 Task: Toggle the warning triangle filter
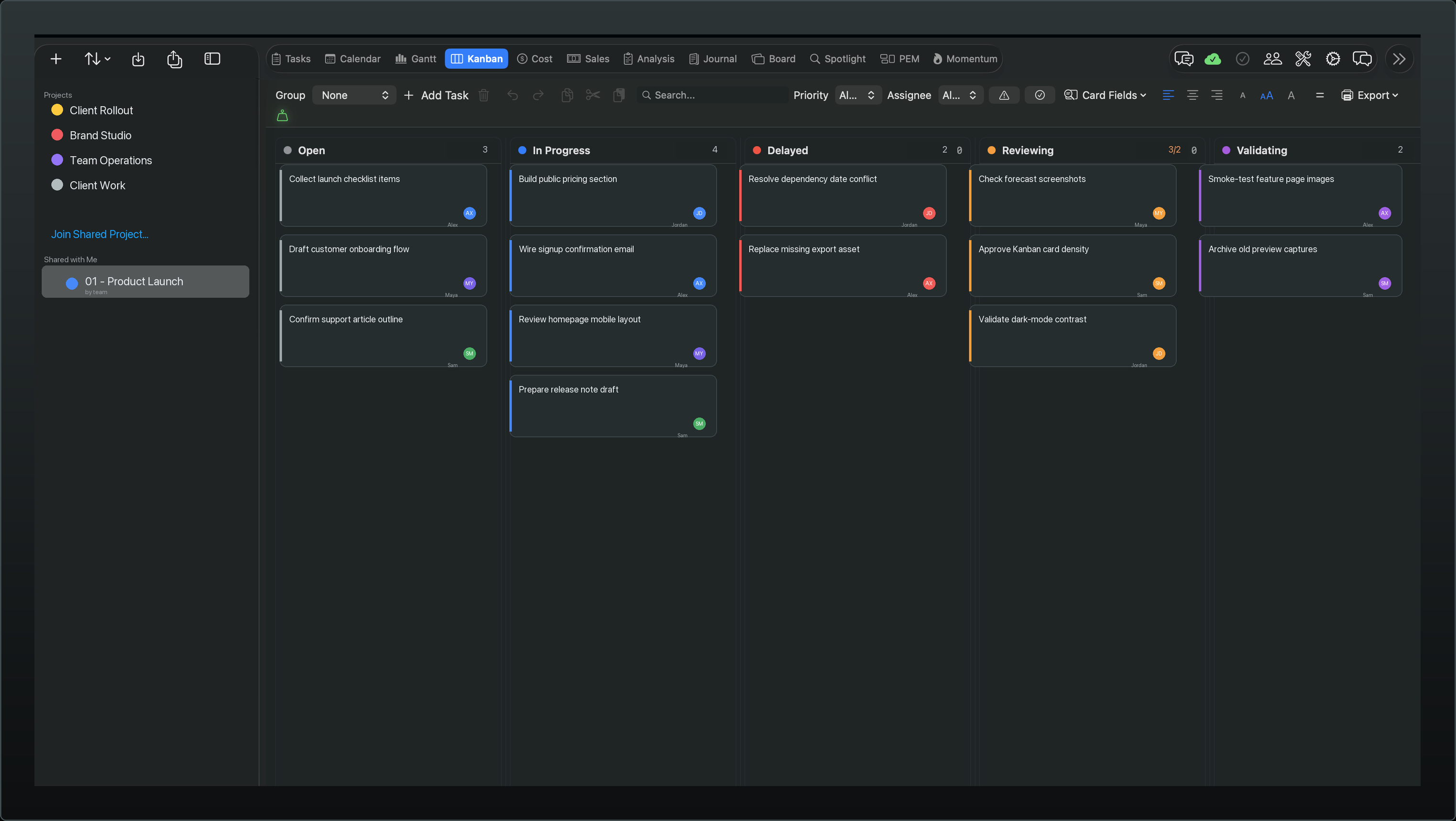click(1005, 96)
